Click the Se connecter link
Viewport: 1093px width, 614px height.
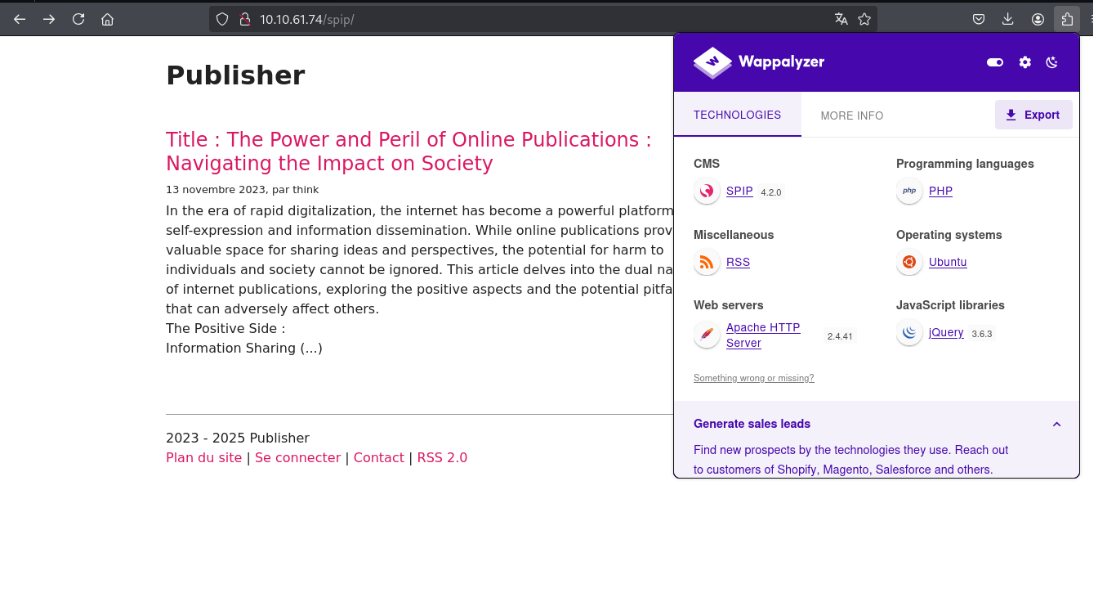[x=297, y=458]
